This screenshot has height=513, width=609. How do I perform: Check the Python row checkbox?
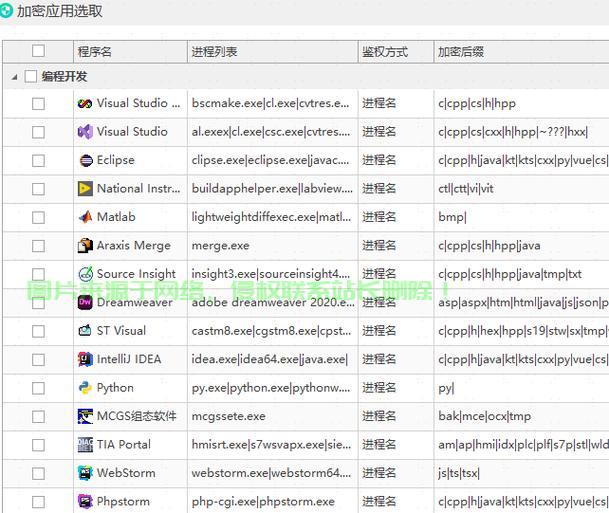point(38,388)
